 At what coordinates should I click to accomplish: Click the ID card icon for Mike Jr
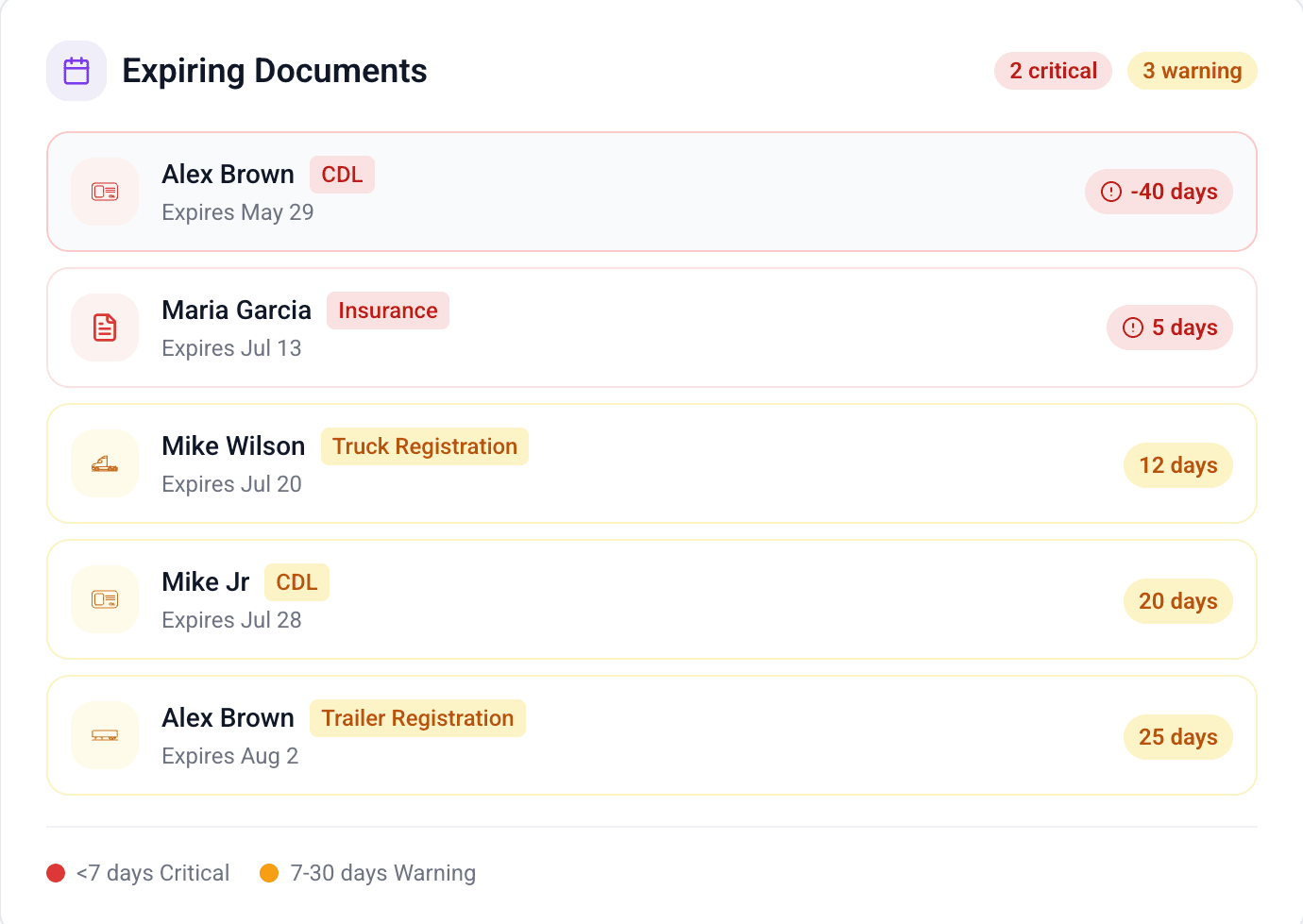tap(105, 599)
